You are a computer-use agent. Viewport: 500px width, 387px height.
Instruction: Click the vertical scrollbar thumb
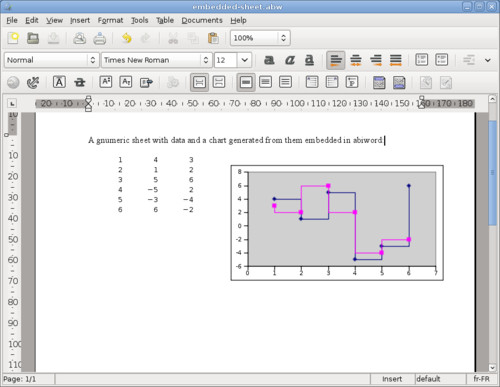coord(492,173)
